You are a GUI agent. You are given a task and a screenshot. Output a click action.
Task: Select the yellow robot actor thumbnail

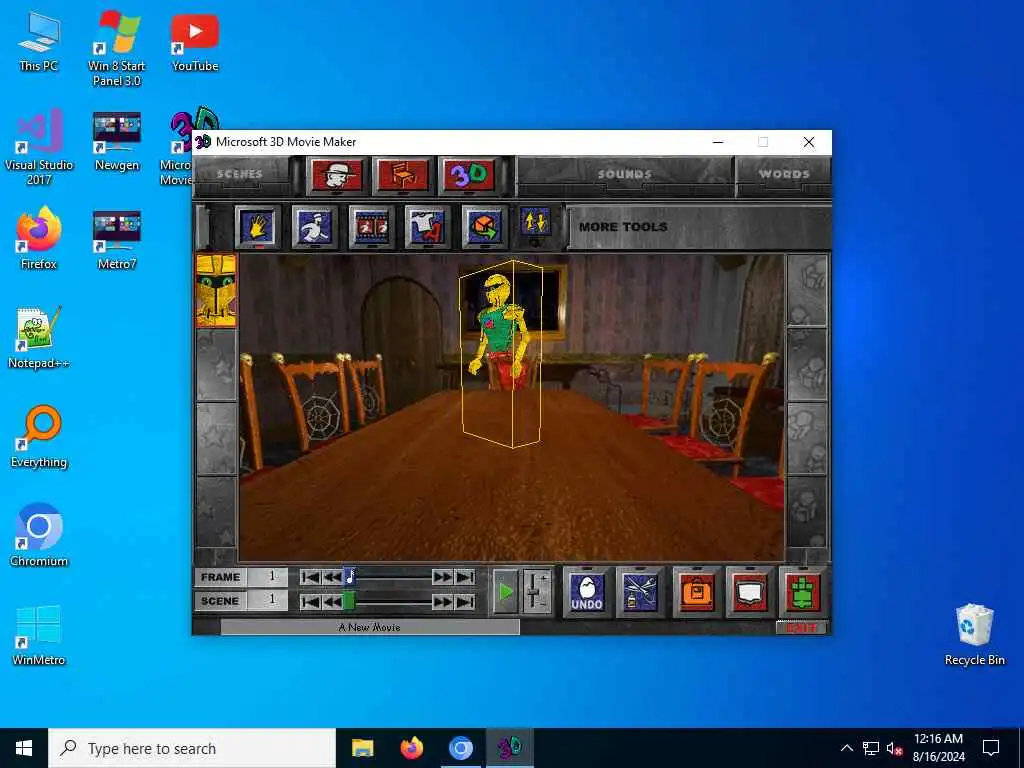click(x=216, y=291)
